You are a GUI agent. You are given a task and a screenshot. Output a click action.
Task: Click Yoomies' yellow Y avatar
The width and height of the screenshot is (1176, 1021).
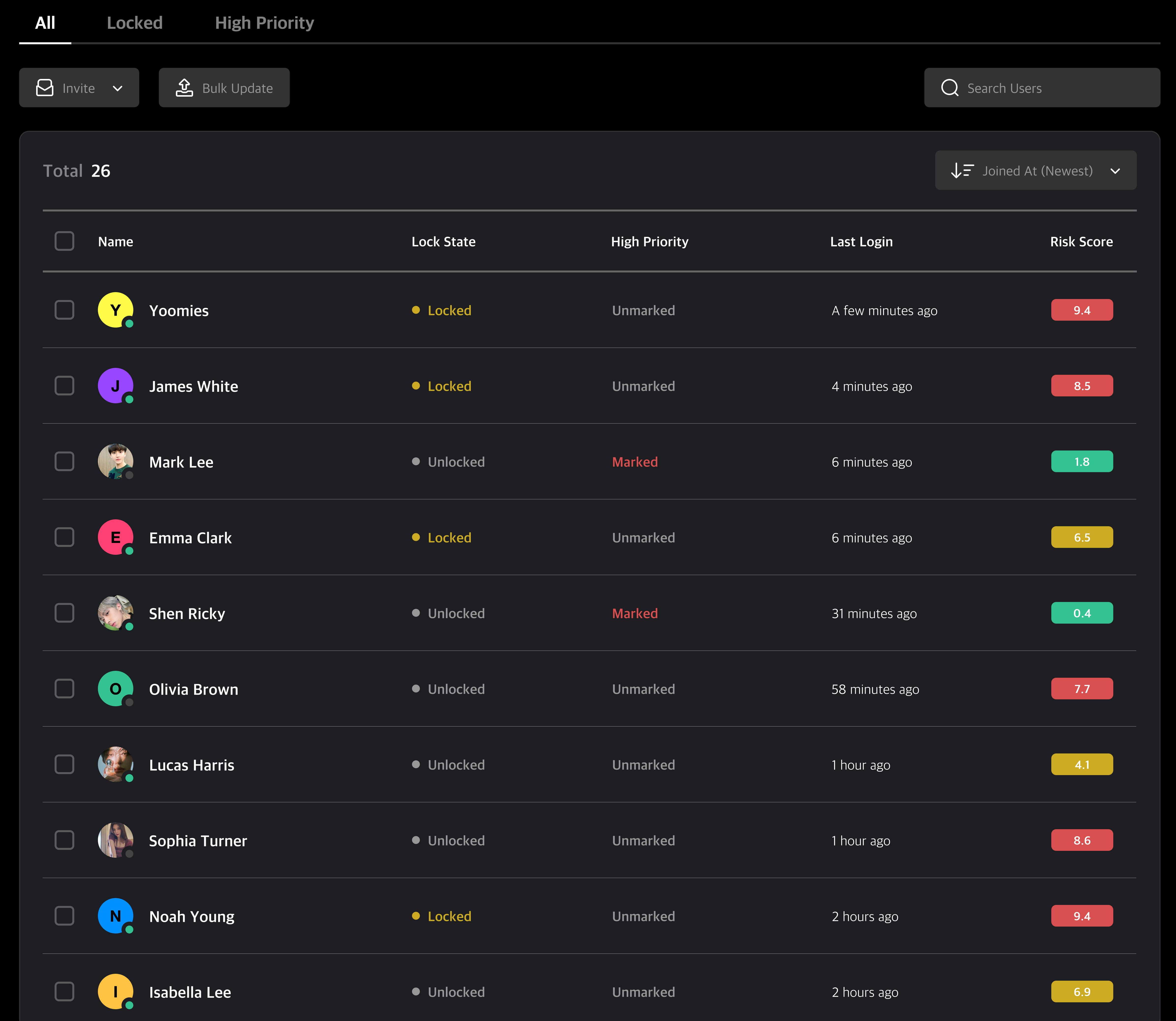[x=115, y=310]
